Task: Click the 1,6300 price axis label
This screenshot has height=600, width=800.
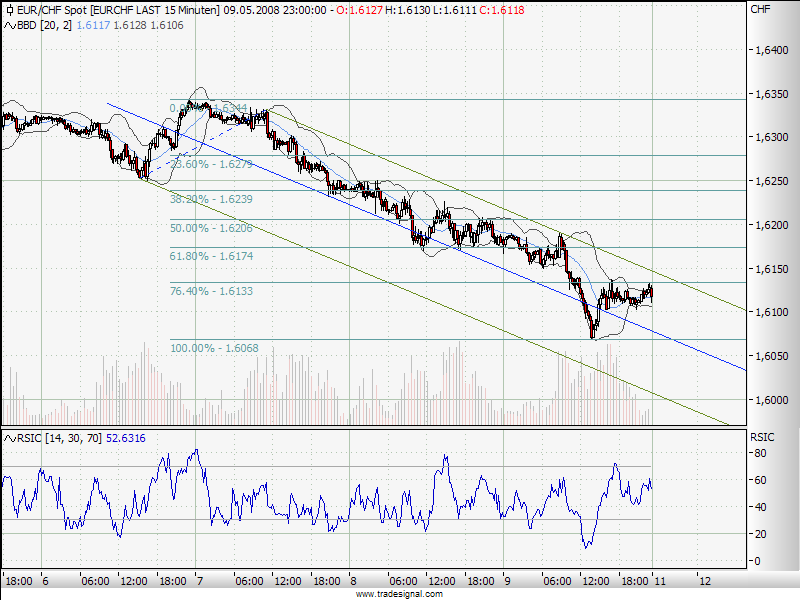Action: coord(771,137)
